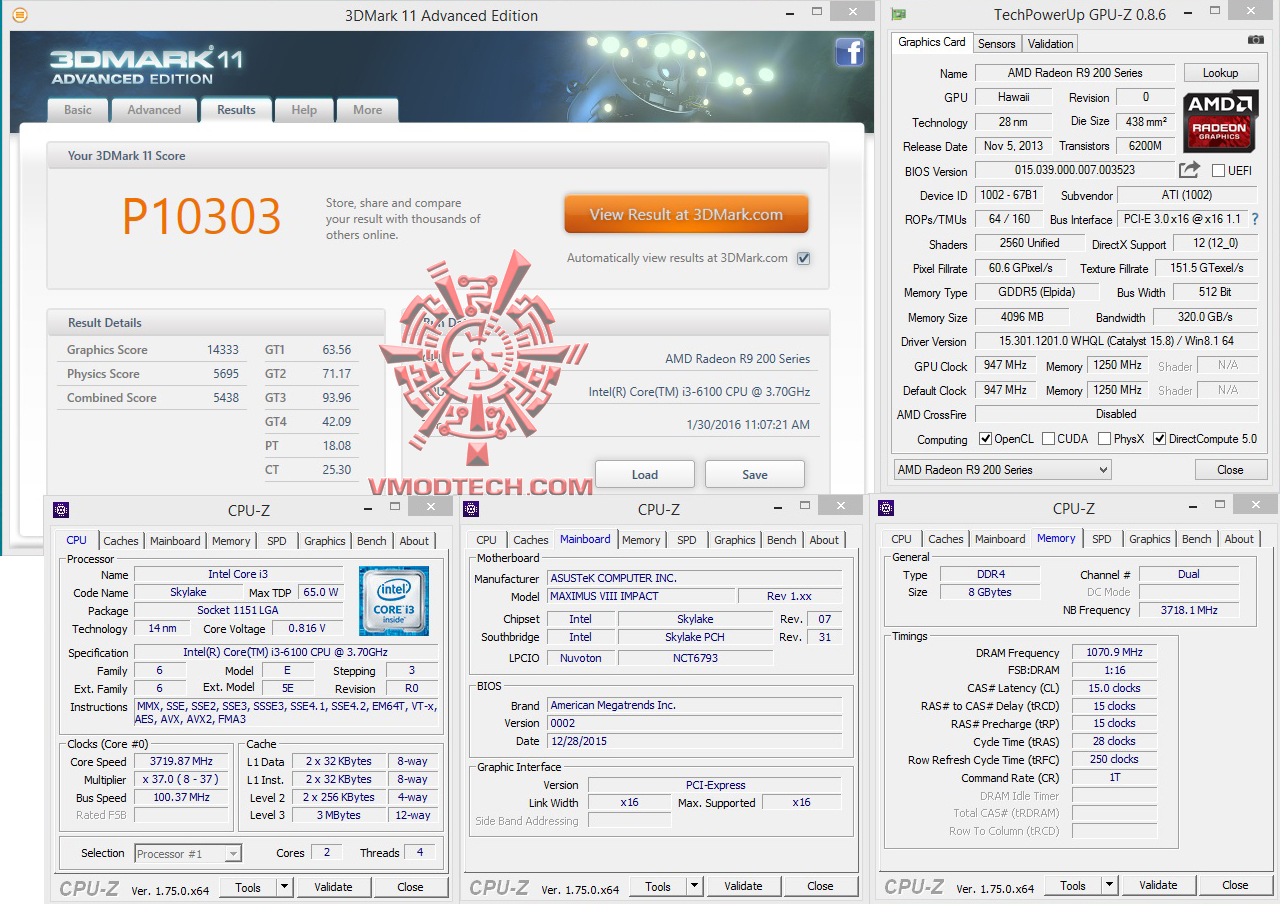Click the left CPU-Z window title icon
Image resolution: width=1280 pixels, height=904 pixels.
click(61, 509)
